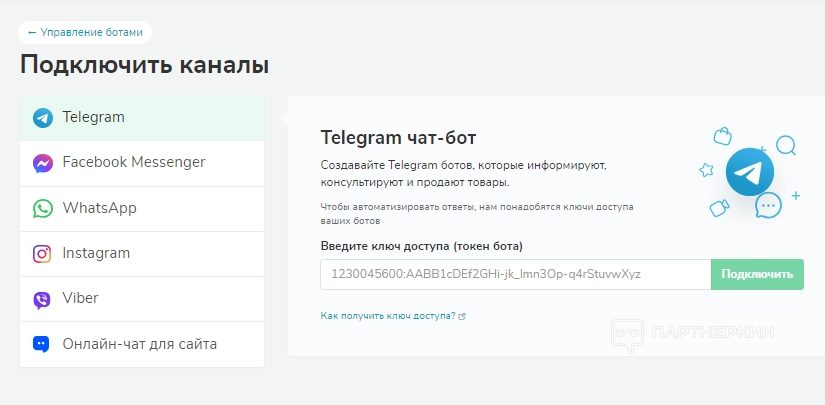Image resolution: width=825 pixels, height=405 pixels.
Task: Open the Viber channel tab
Action: point(142,299)
